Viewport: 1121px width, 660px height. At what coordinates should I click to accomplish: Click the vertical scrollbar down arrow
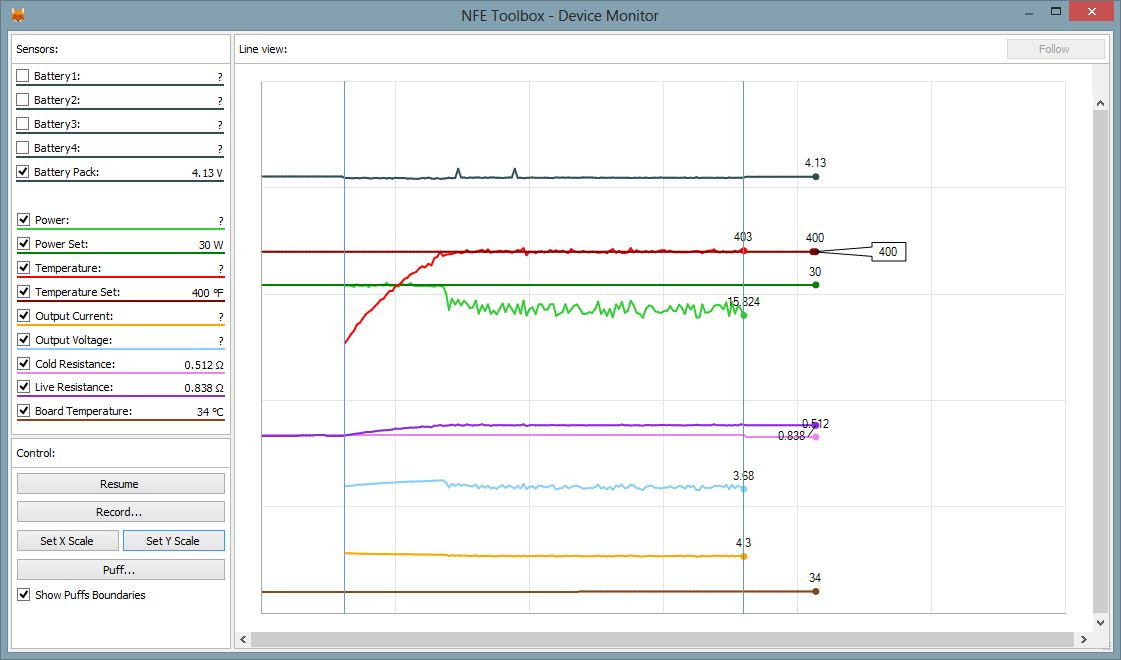pos(1100,622)
